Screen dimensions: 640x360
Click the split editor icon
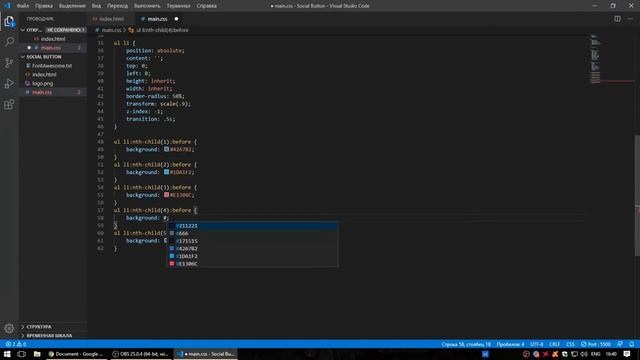click(617, 19)
